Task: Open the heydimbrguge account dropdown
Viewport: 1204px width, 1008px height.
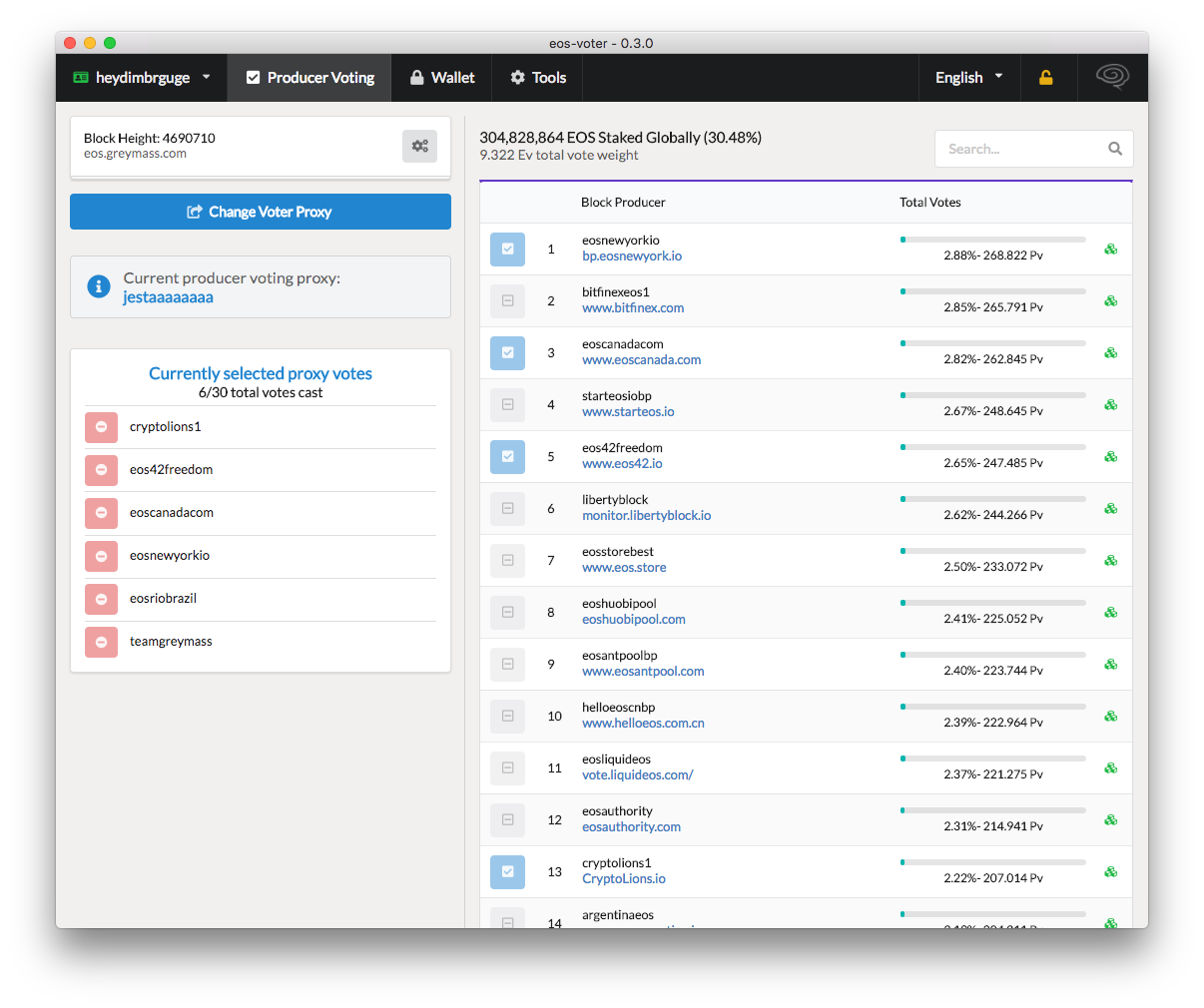Action: coord(142,78)
